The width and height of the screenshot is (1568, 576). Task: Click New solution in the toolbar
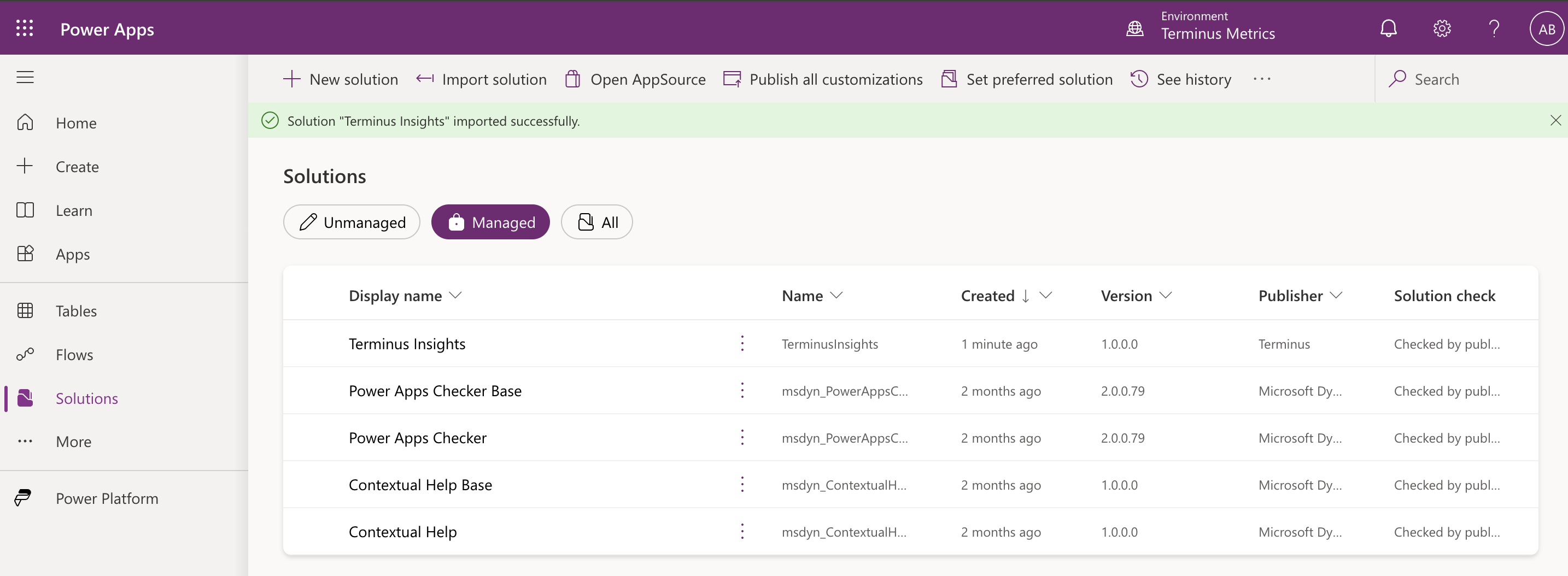click(x=340, y=79)
